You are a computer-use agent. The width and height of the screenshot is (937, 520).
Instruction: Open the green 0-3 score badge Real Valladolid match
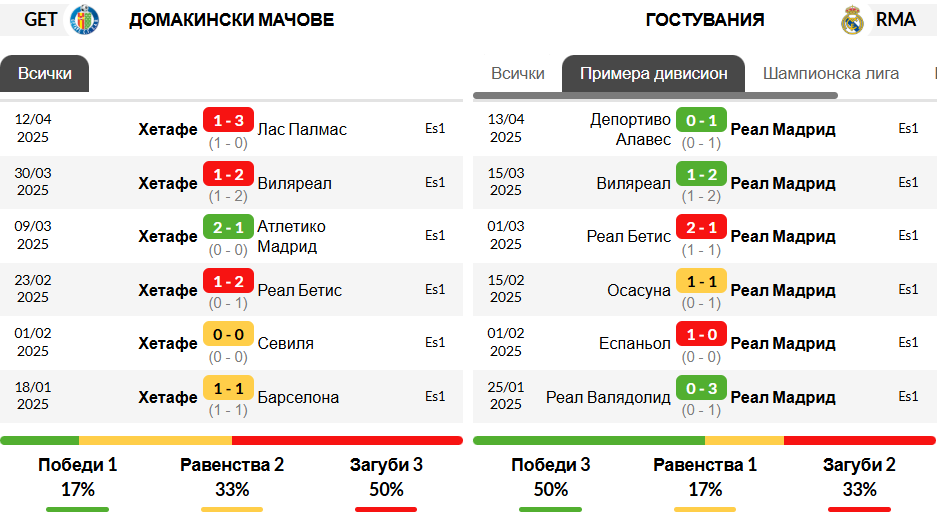pos(701,388)
